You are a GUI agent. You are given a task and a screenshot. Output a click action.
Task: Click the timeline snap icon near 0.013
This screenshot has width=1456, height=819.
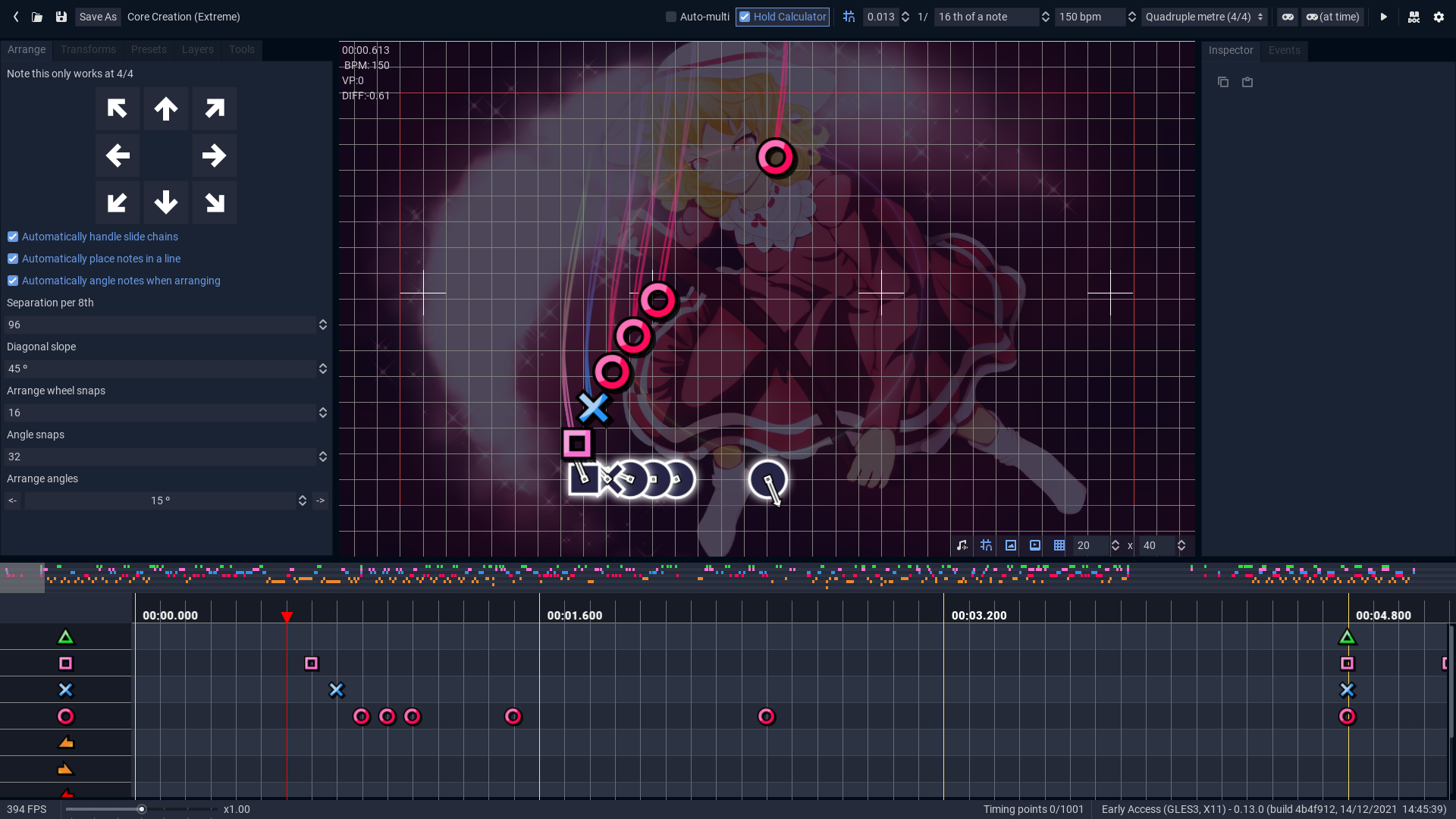click(x=849, y=17)
